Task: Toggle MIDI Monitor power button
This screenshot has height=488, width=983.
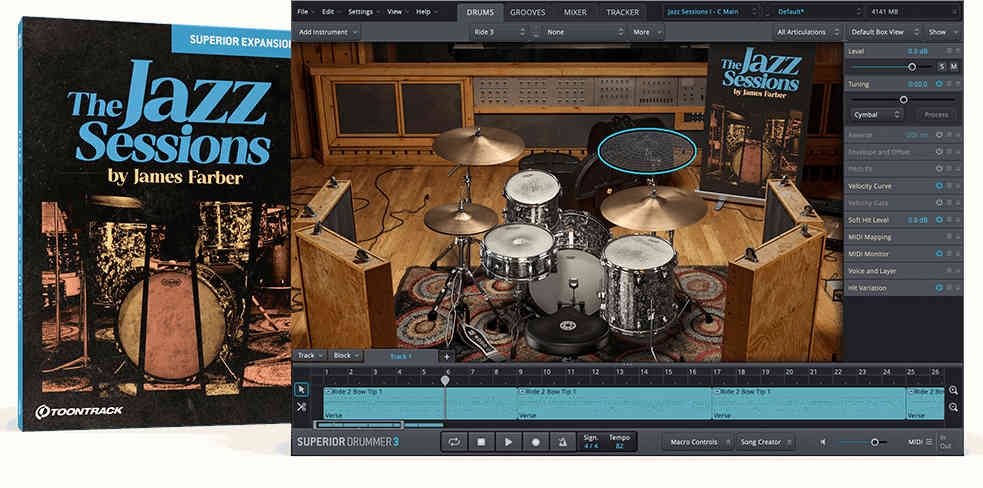Action: tap(939, 253)
